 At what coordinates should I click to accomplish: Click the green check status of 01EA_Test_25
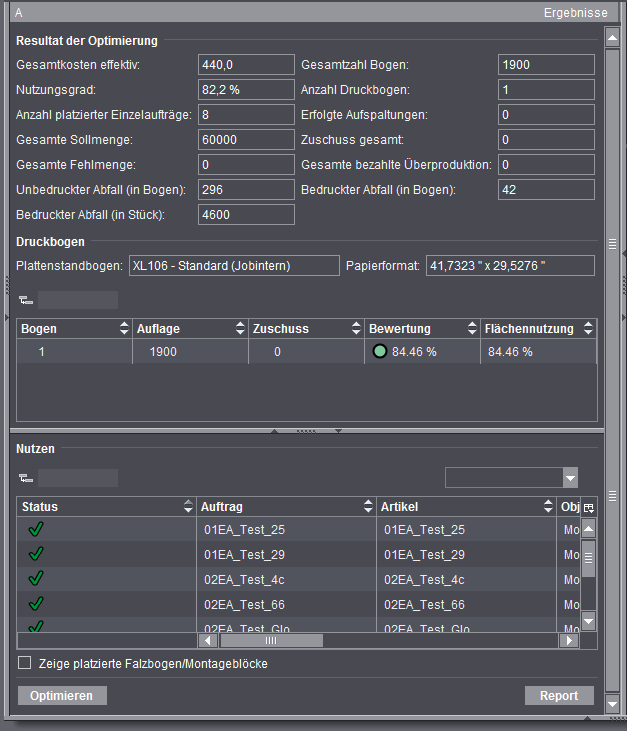pos(36,529)
